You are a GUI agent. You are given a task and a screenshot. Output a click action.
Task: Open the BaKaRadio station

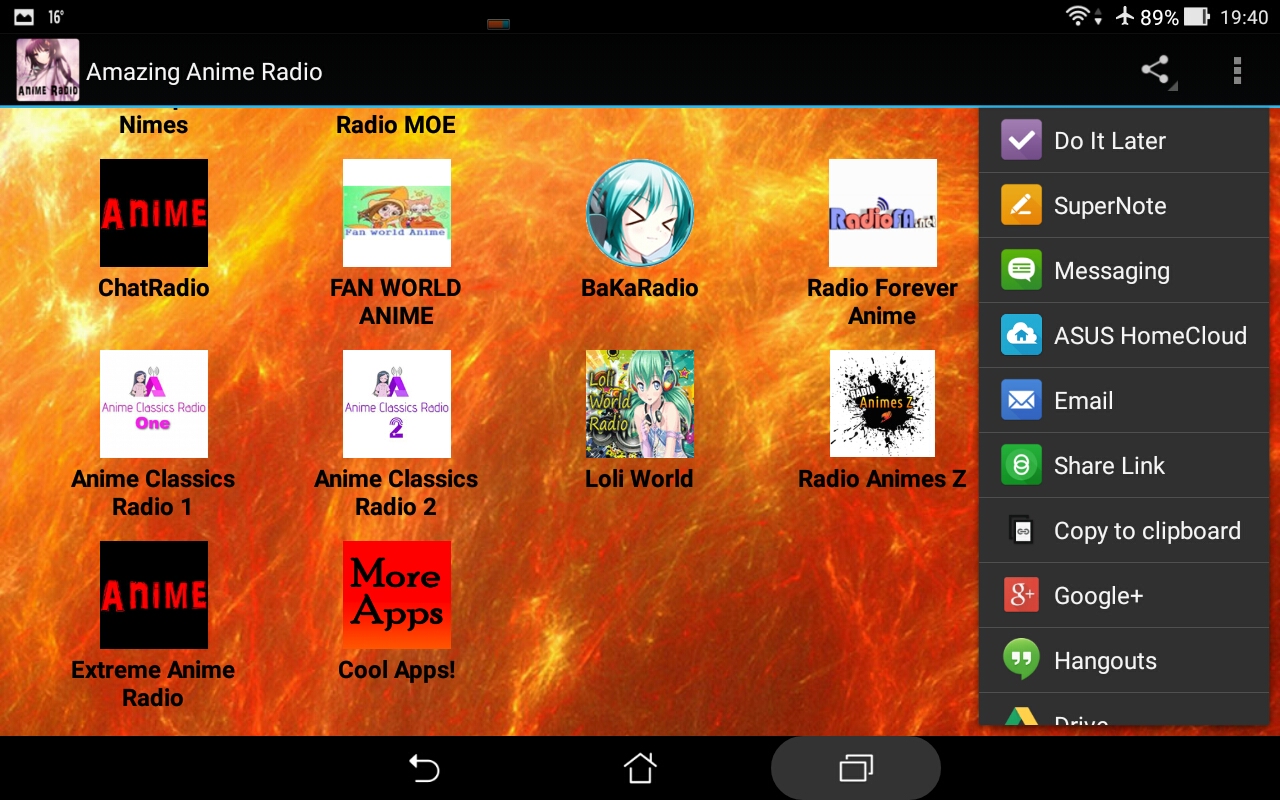click(x=639, y=213)
